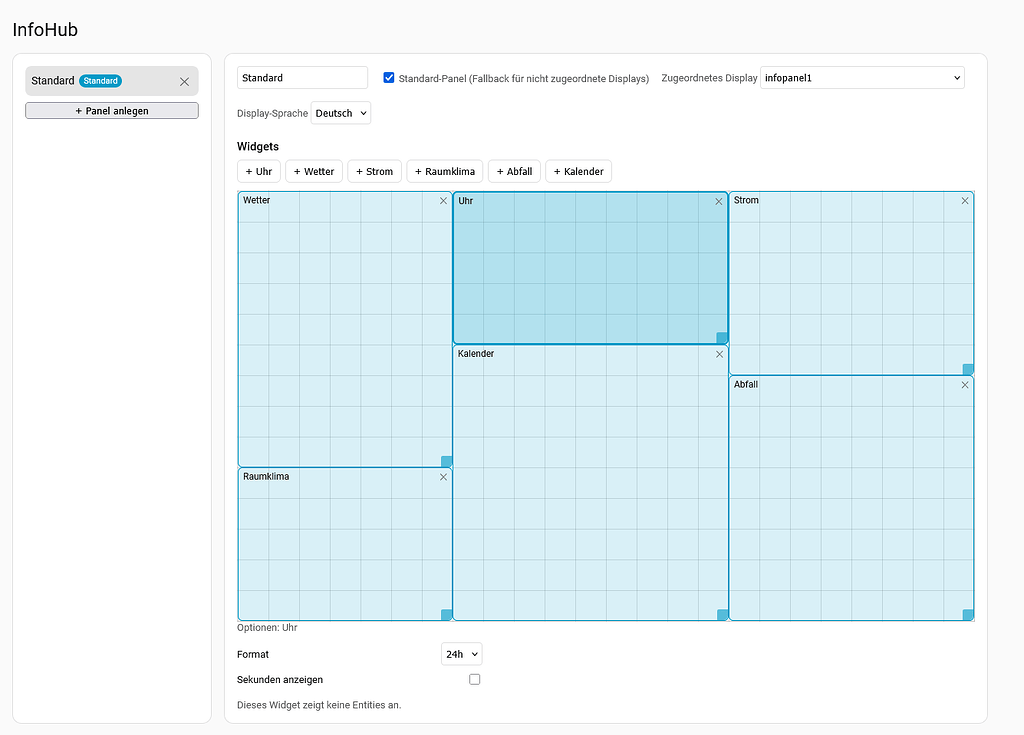Open the Format 24h dropdown
This screenshot has height=735, width=1024.
click(462, 654)
